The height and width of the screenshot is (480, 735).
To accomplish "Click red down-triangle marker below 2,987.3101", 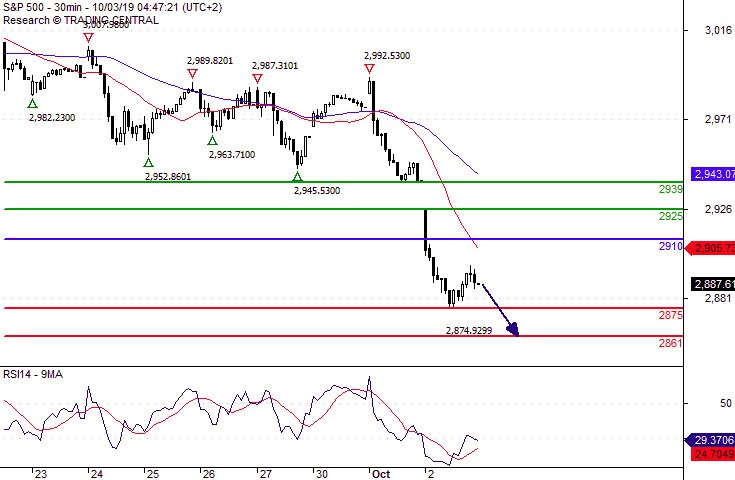I will pyautogui.click(x=257, y=78).
